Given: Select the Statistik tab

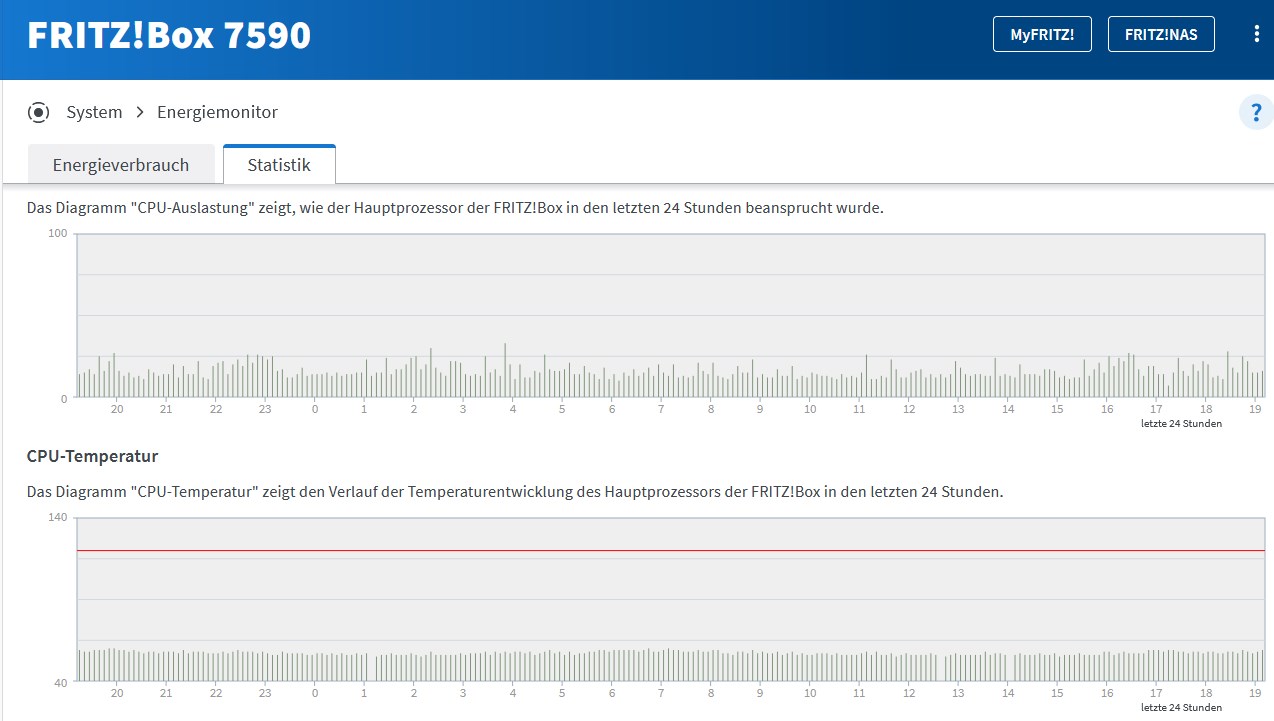Looking at the screenshot, I should [279, 165].
